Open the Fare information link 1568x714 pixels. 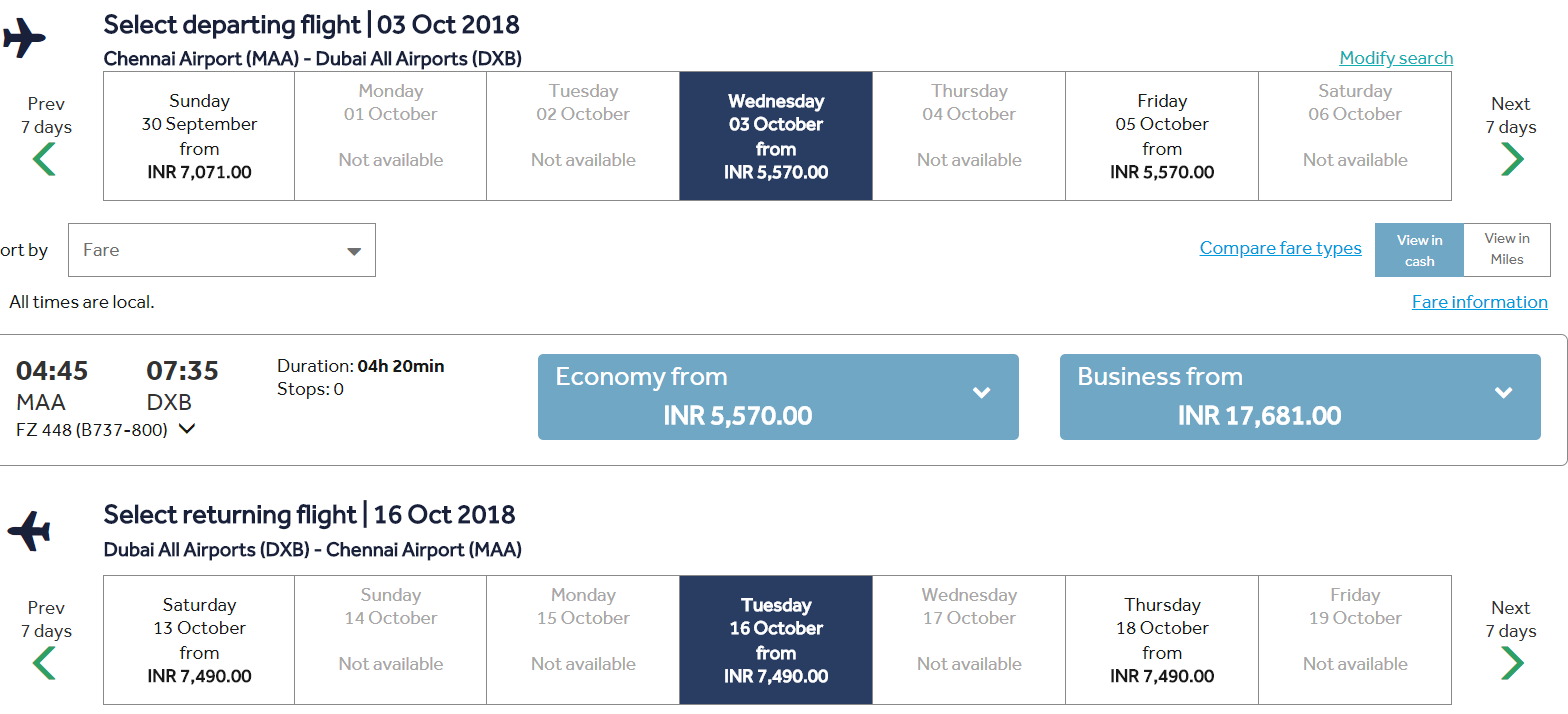[x=1479, y=301]
